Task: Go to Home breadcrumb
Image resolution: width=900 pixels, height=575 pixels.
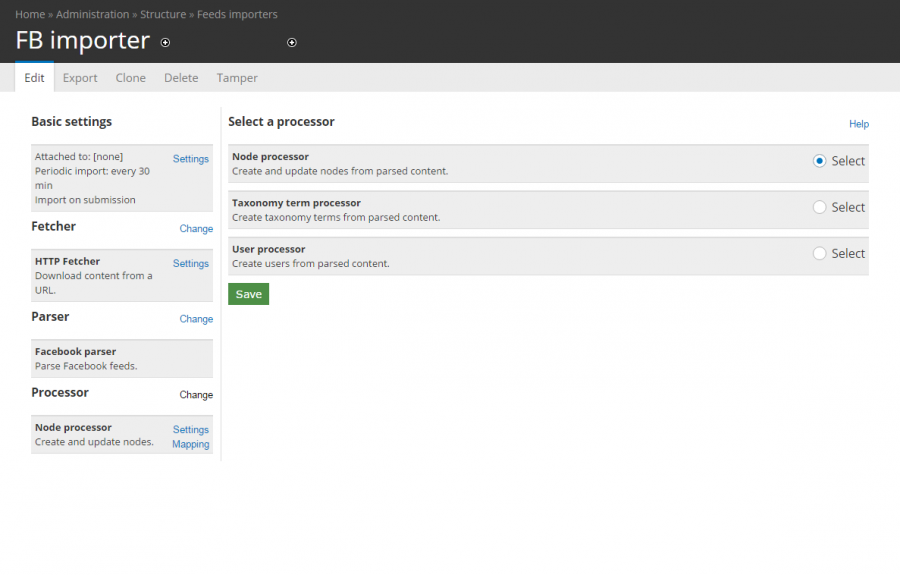Action: pyautogui.click(x=30, y=14)
